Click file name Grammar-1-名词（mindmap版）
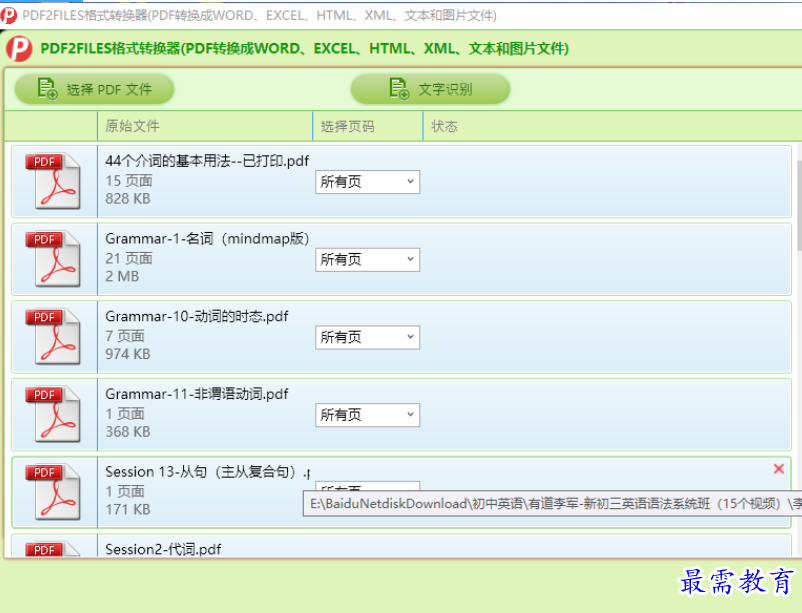The width and height of the screenshot is (802, 613). 207,239
